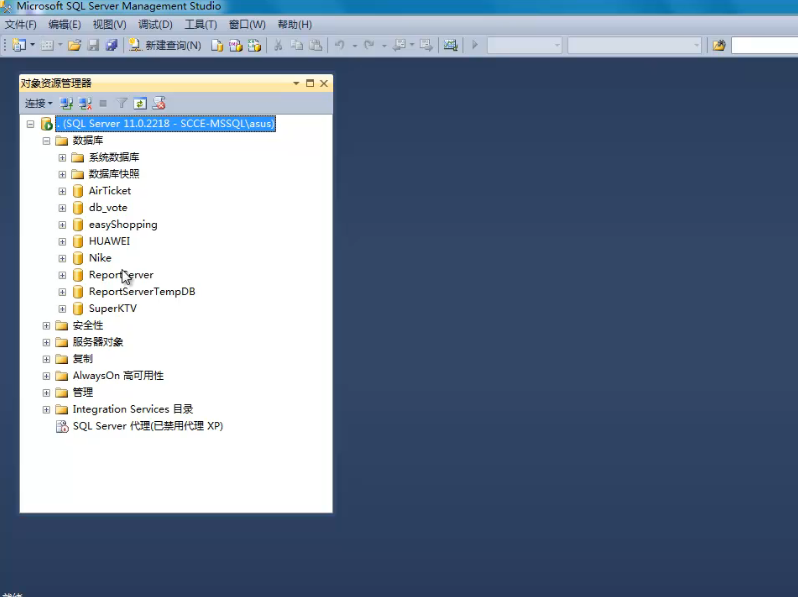The image size is (798, 597).
Task: Select SQL Server 代理 node
Action: (148, 426)
